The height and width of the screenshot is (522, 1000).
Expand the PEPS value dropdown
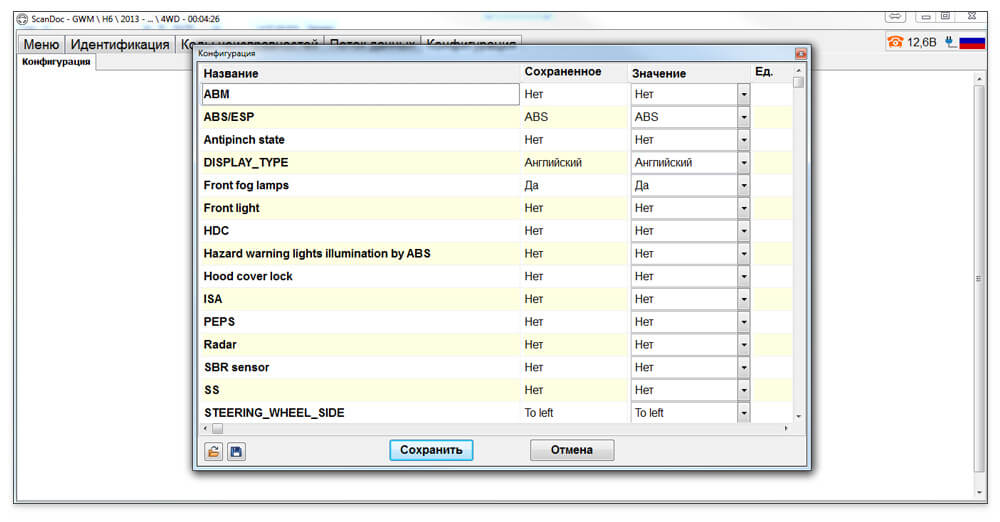coord(744,322)
